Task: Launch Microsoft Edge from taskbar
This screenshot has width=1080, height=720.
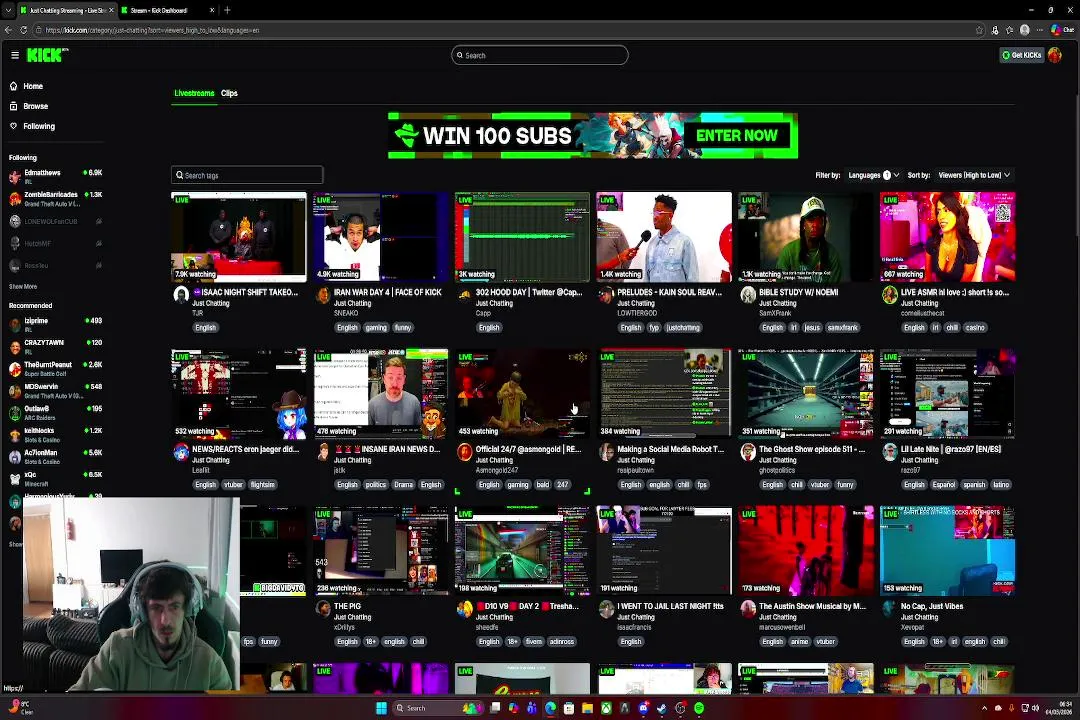Action: [x=550, y=708]
